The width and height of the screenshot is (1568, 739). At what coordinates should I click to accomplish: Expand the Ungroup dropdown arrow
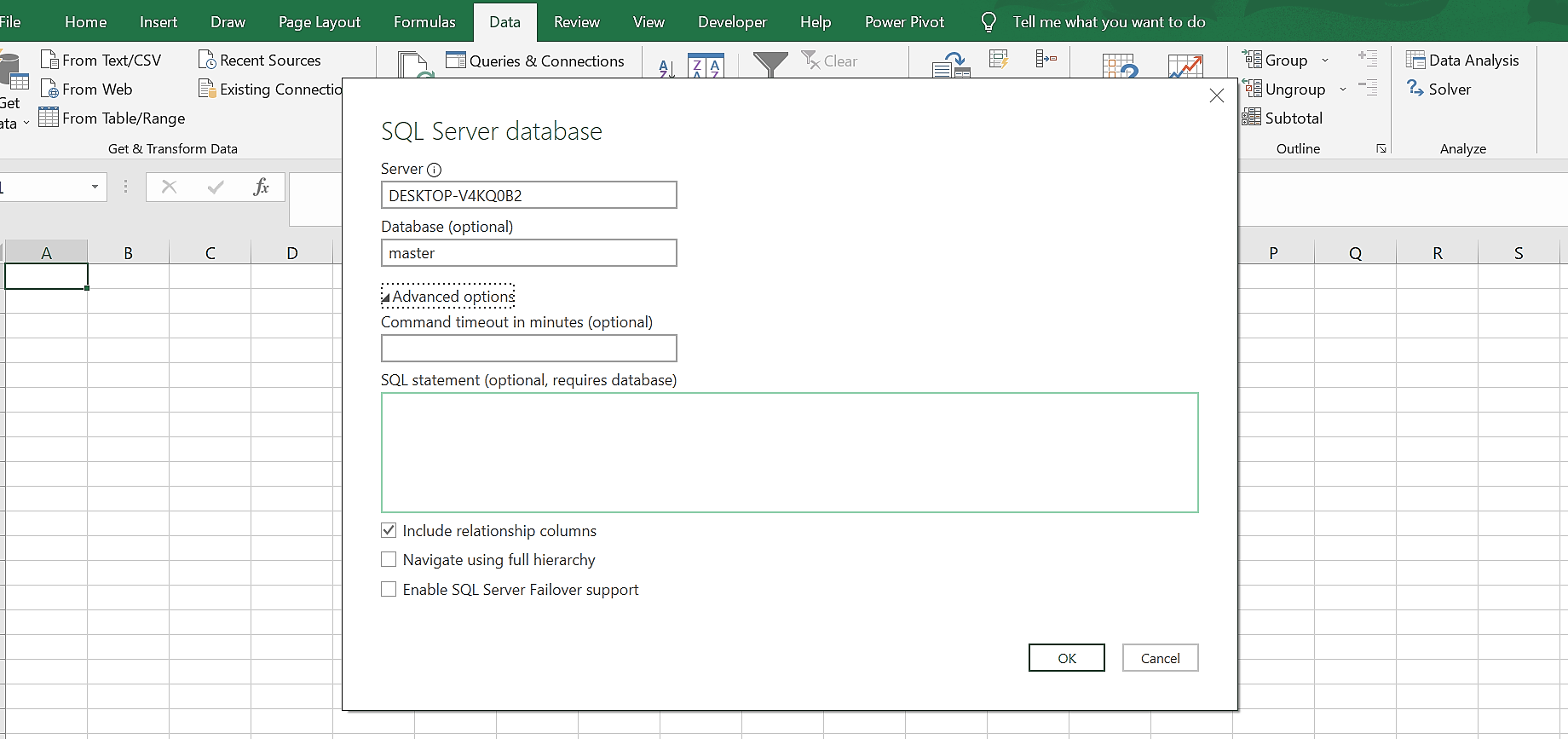click(1343, 89)
